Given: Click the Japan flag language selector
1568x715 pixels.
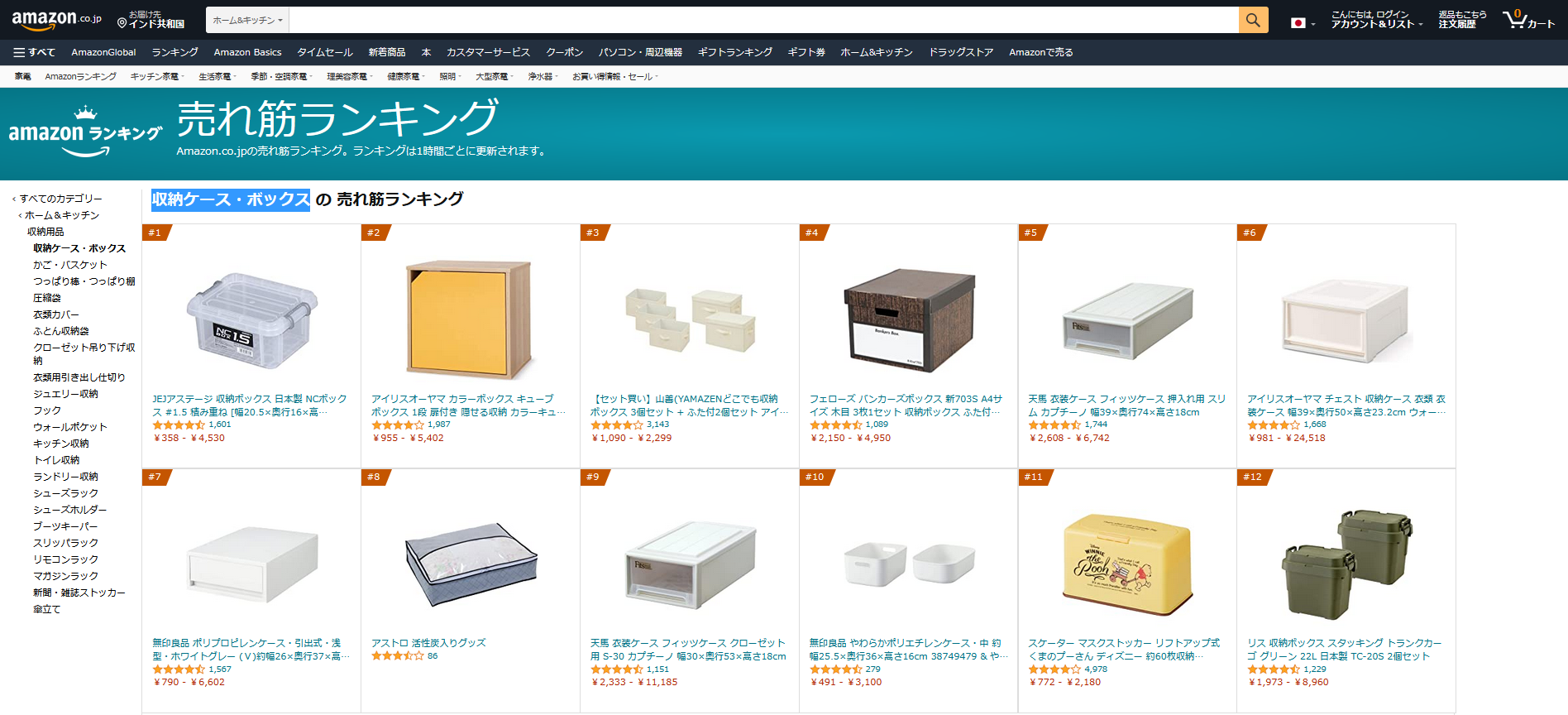Looking at the screenshot, I should (x=1303, y=23).
